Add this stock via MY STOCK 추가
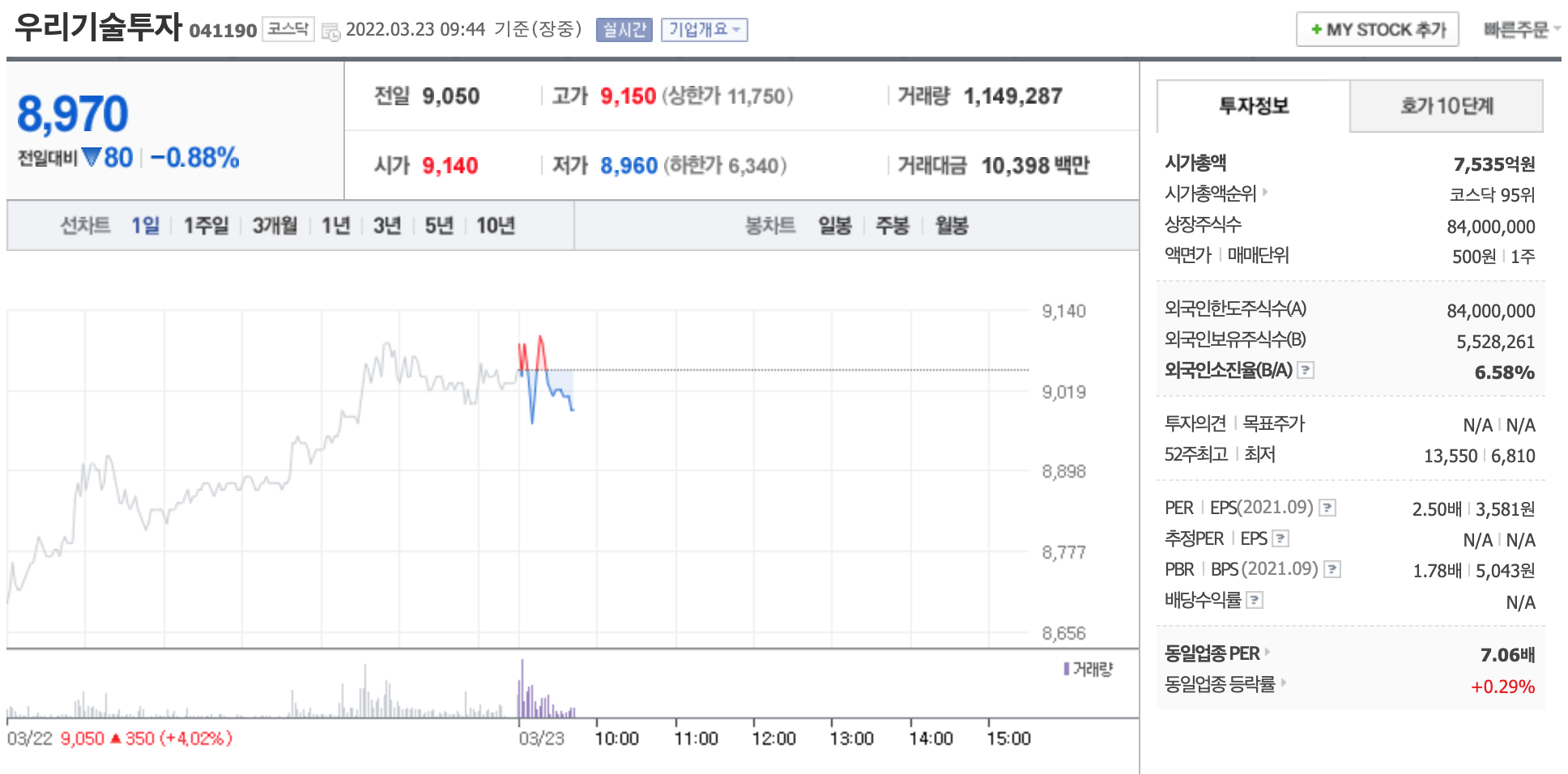1568x774 pixels. click(1377, 30)
